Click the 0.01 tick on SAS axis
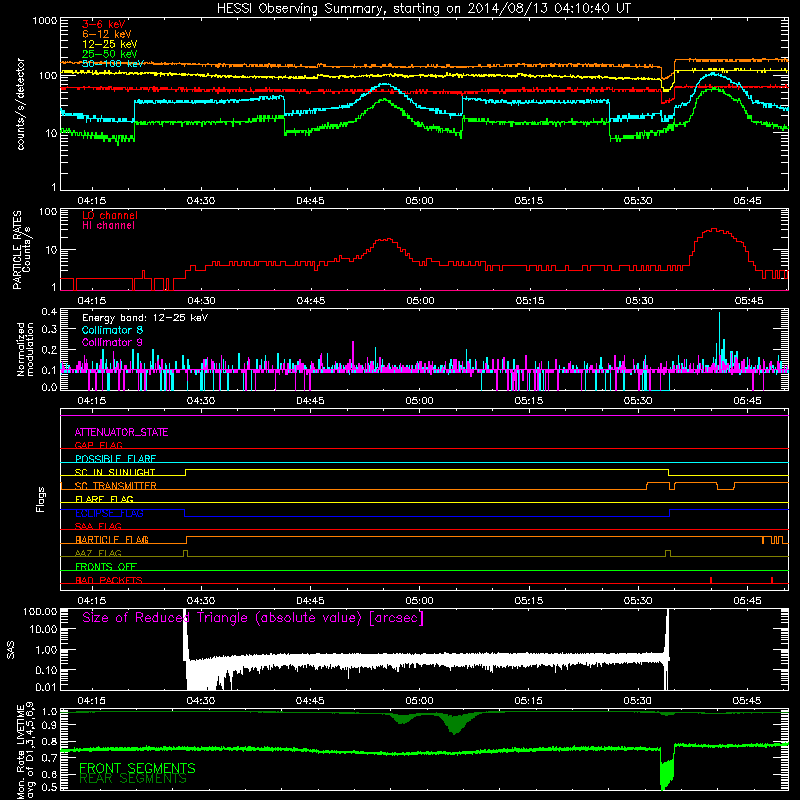 46,687
